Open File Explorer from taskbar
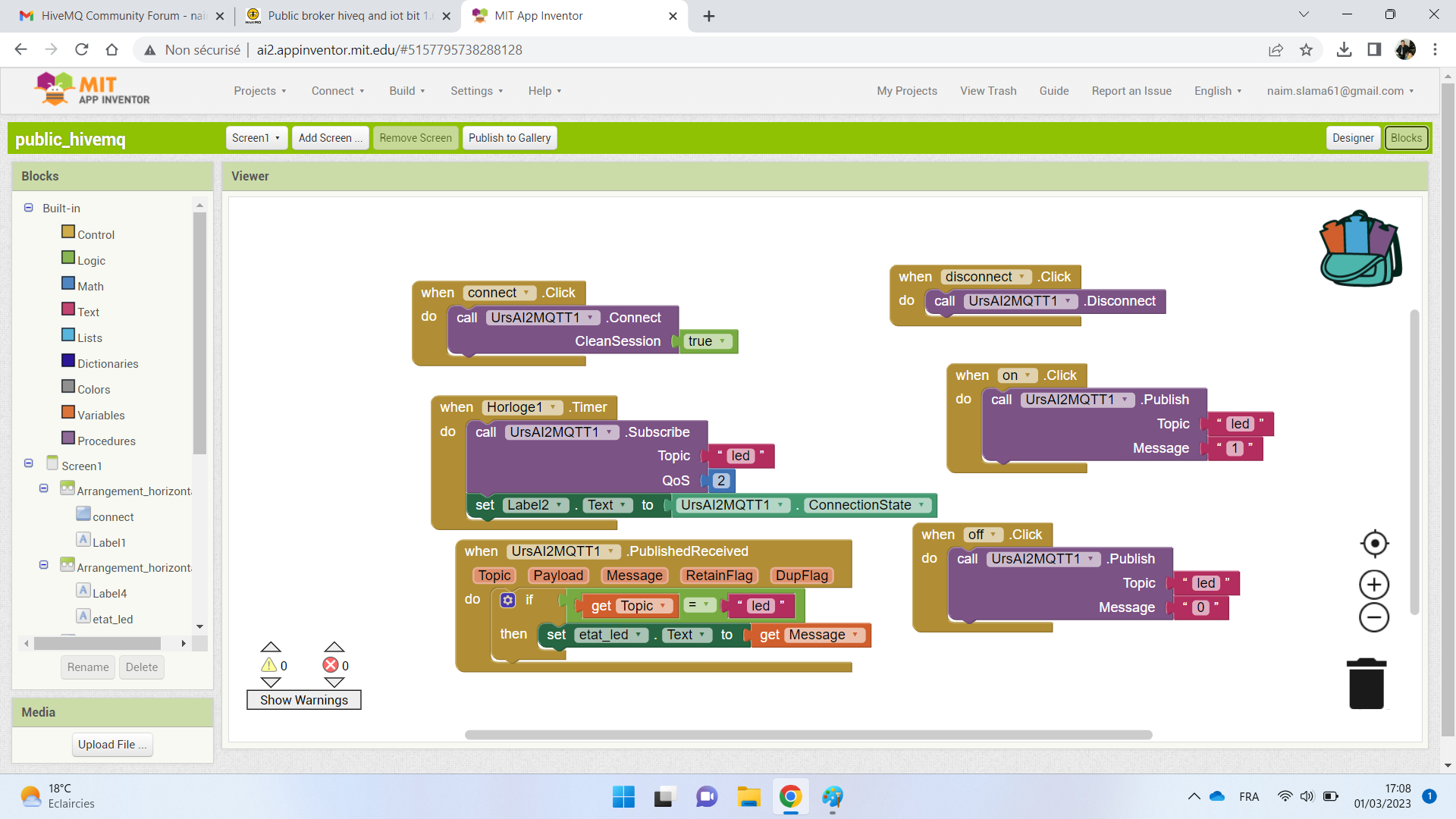The image size is (1456, 819). point(748,797)
